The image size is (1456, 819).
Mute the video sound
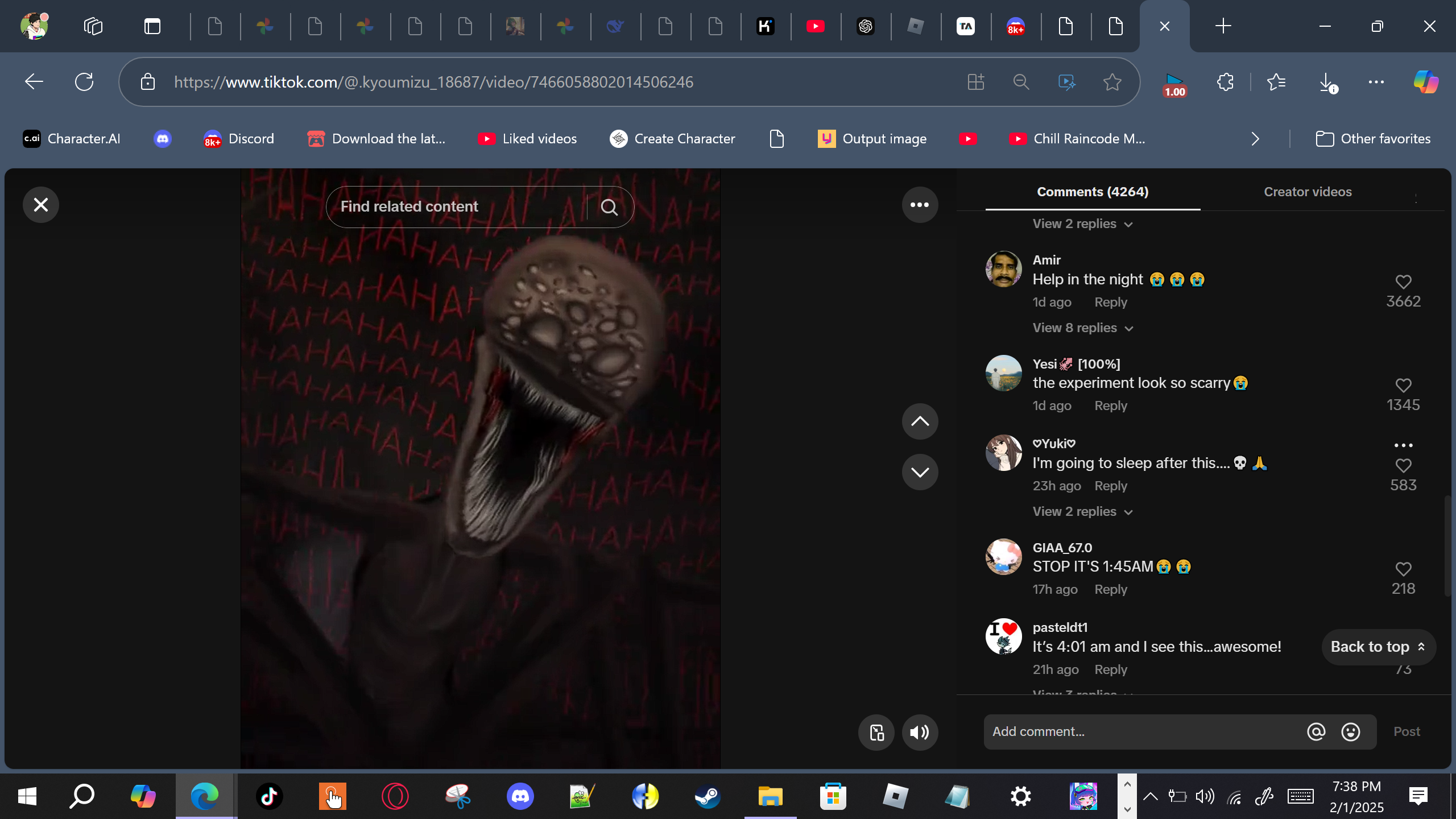click(x=920, y=733)
